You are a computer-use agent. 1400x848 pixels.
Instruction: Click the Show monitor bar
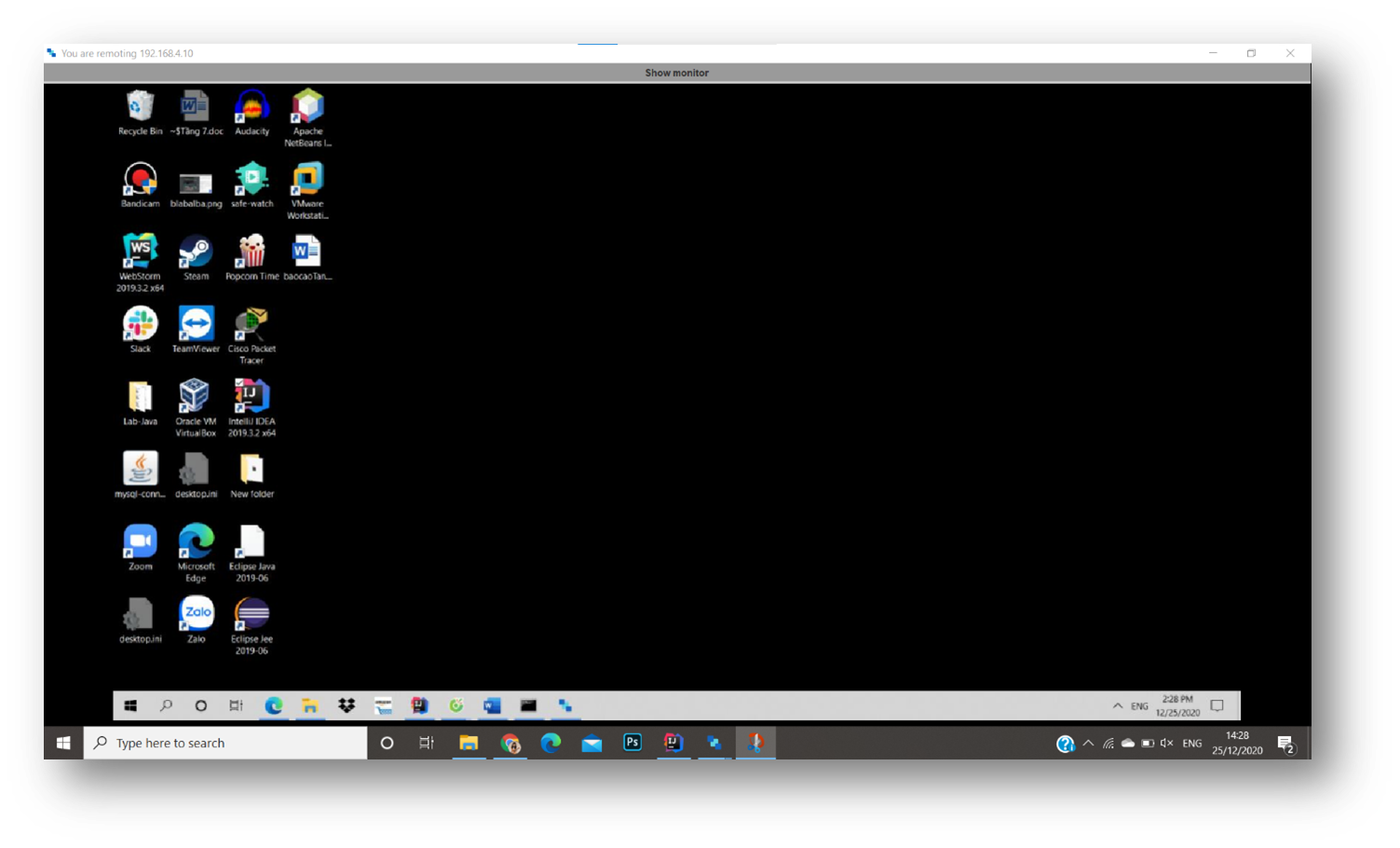tap(677, 73)
